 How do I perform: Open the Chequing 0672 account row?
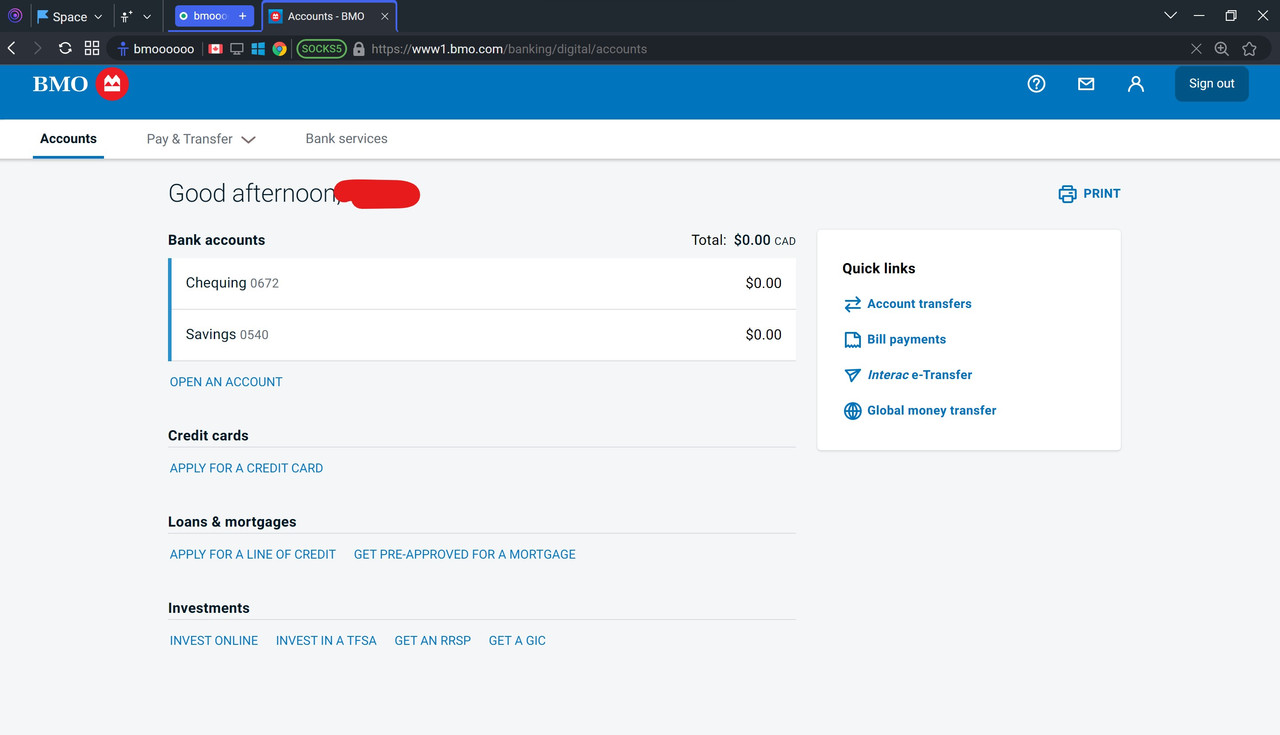coord(483,284)
